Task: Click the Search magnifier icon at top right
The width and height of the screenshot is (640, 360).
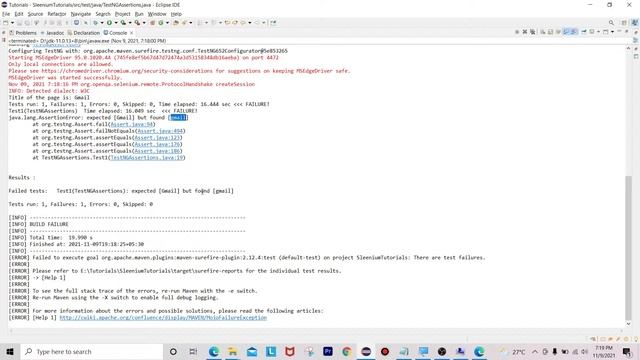Action: (611, 22)
